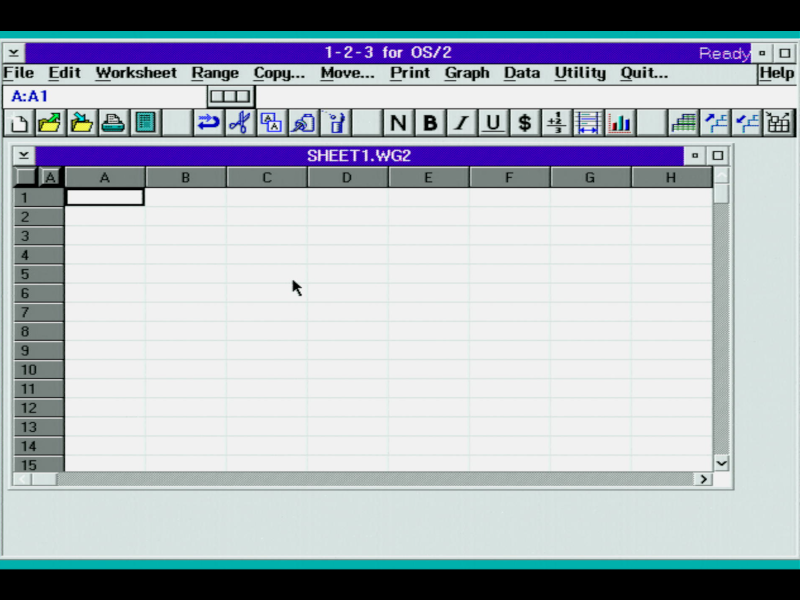800x600 pixels.
Task: Click the SHEET1.WG2 title bar
Action: point(359,156)
